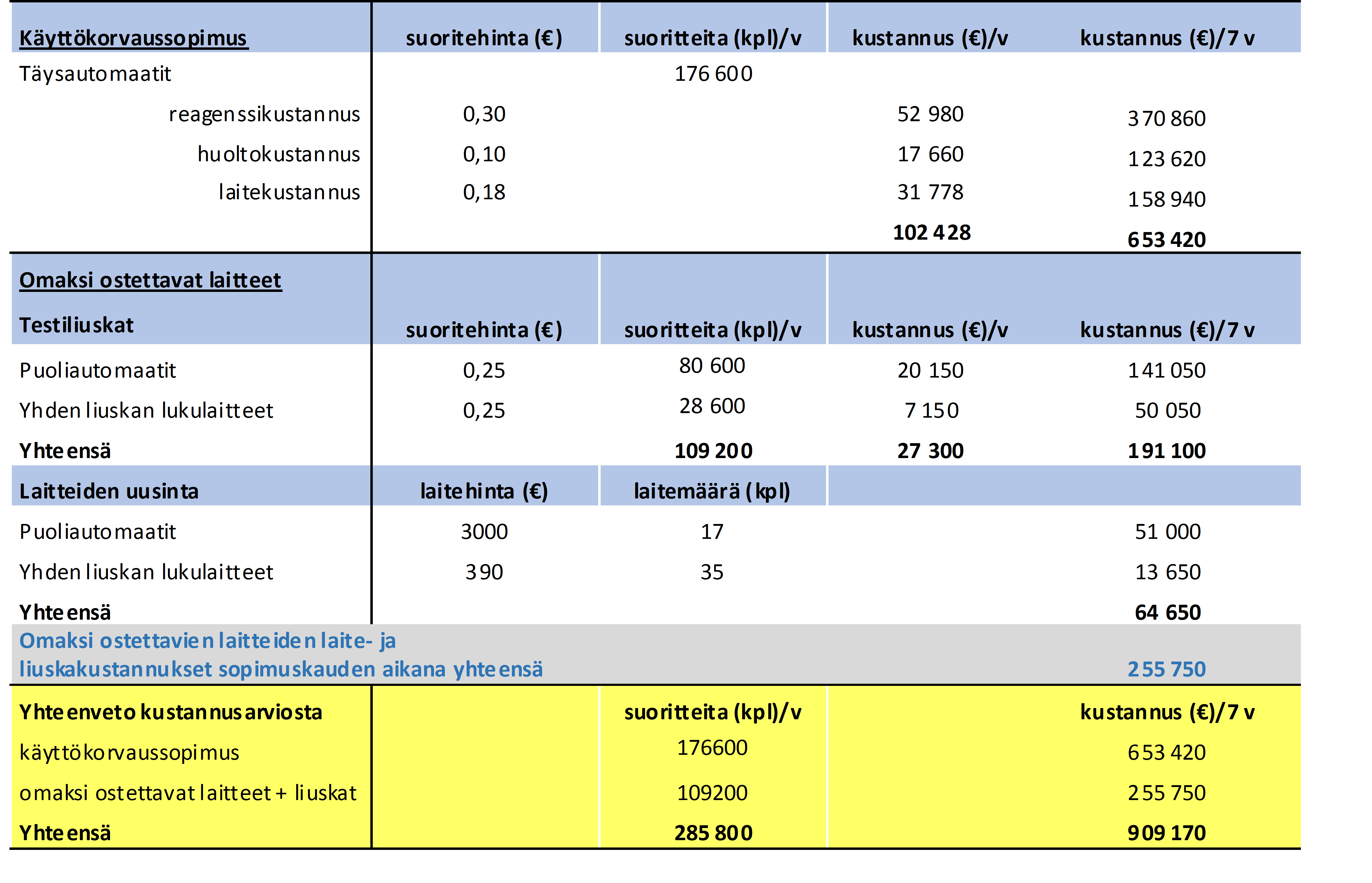Click the "0,30" unit price cell
Viewport: 1372px width, 883px height.
484,114
